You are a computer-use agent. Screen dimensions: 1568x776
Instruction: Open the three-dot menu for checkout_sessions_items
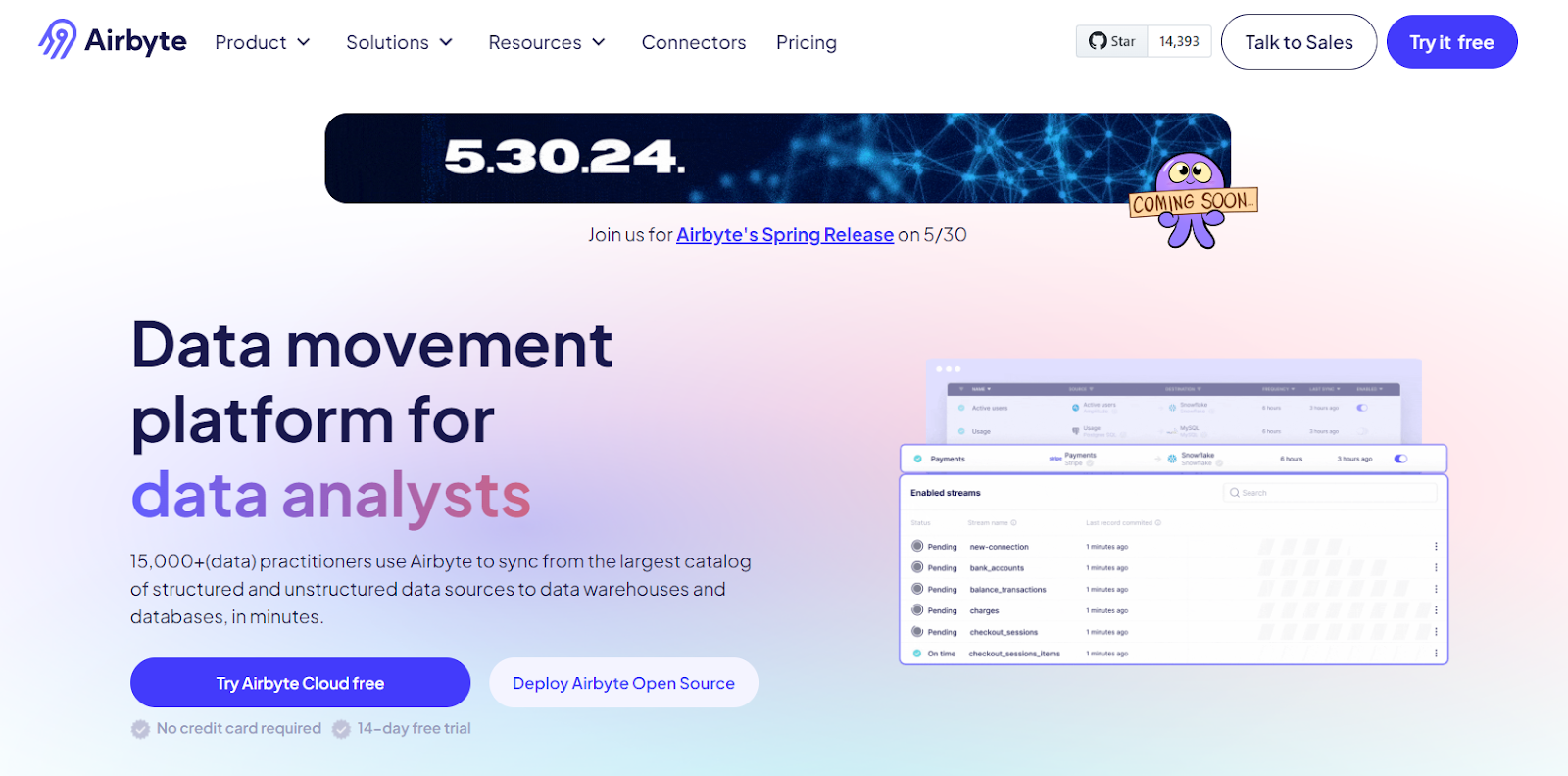[1436, 653]
